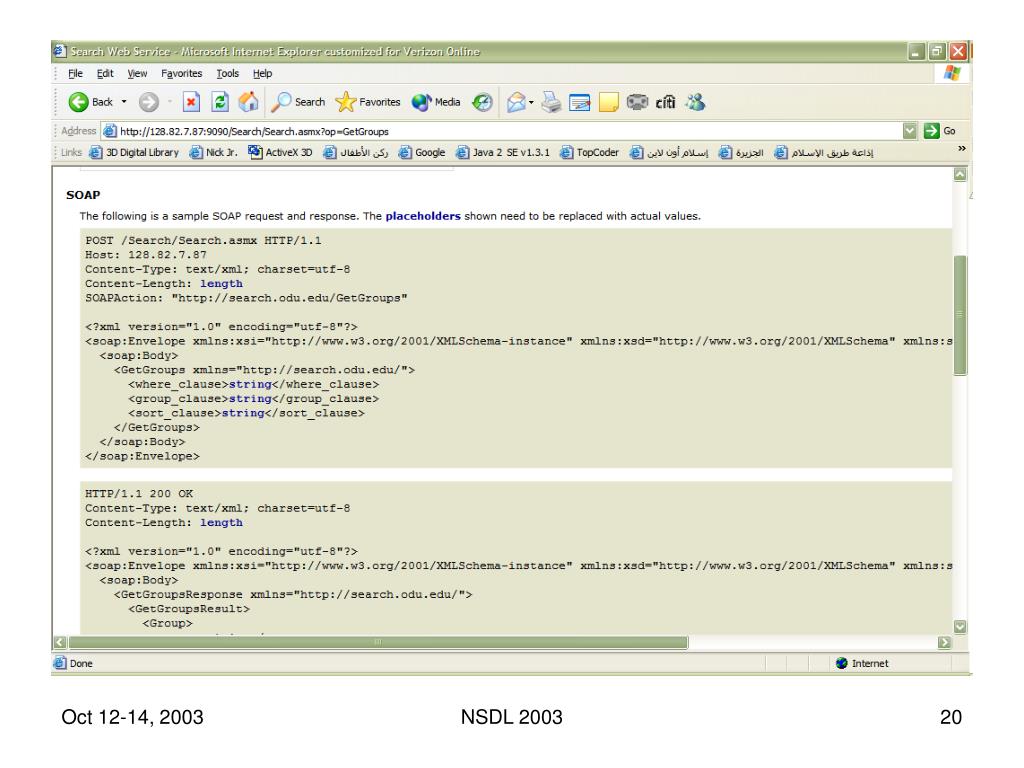Viewport: 1024px width, 768px height.
Task: Click the Edit page toolbar icon
Action: tap(579, 103)
